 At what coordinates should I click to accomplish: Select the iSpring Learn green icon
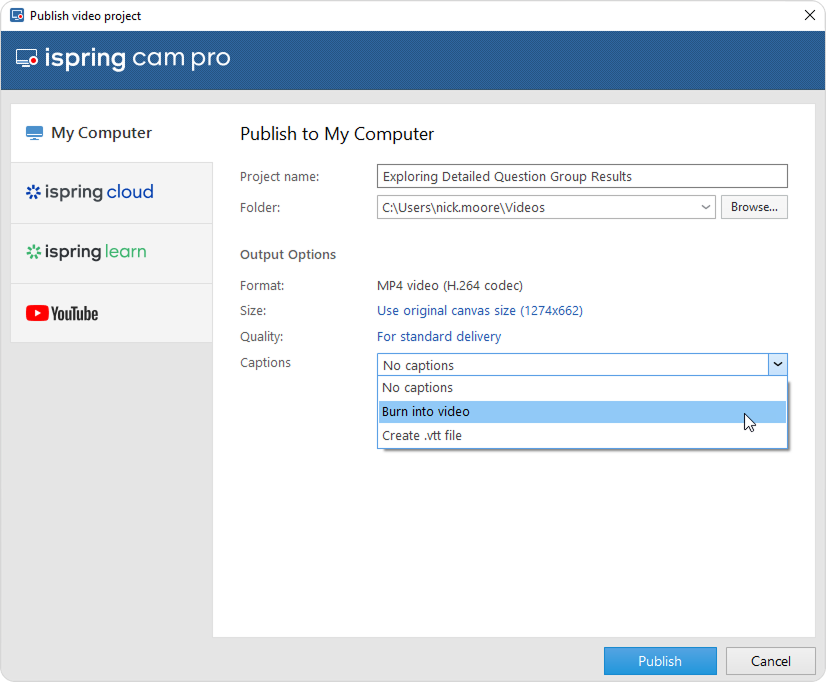point(34,253)
